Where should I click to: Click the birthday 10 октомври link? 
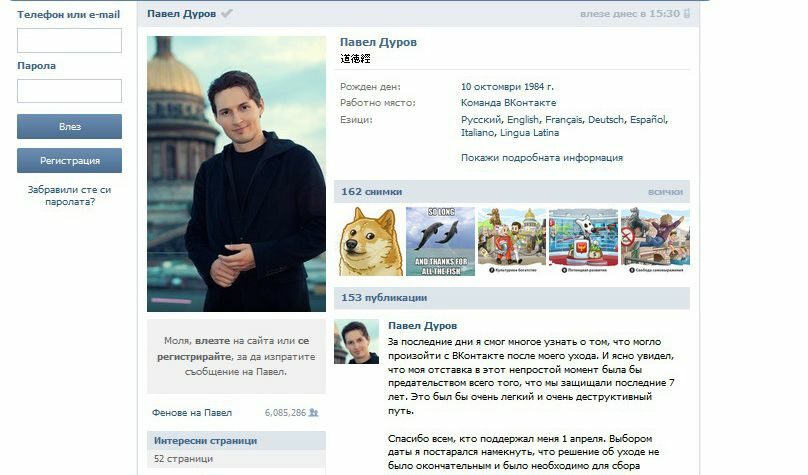[491, 87]
